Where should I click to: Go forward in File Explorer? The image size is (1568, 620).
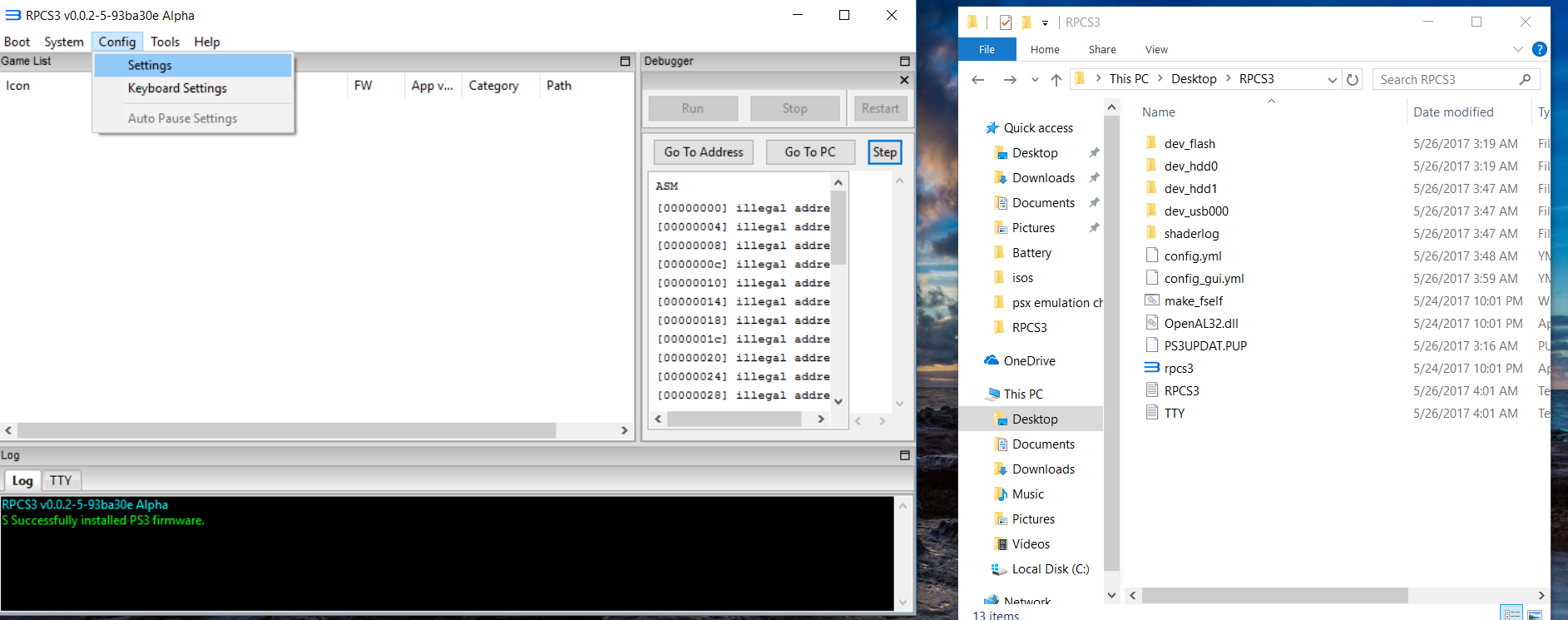coord(1010,80)
